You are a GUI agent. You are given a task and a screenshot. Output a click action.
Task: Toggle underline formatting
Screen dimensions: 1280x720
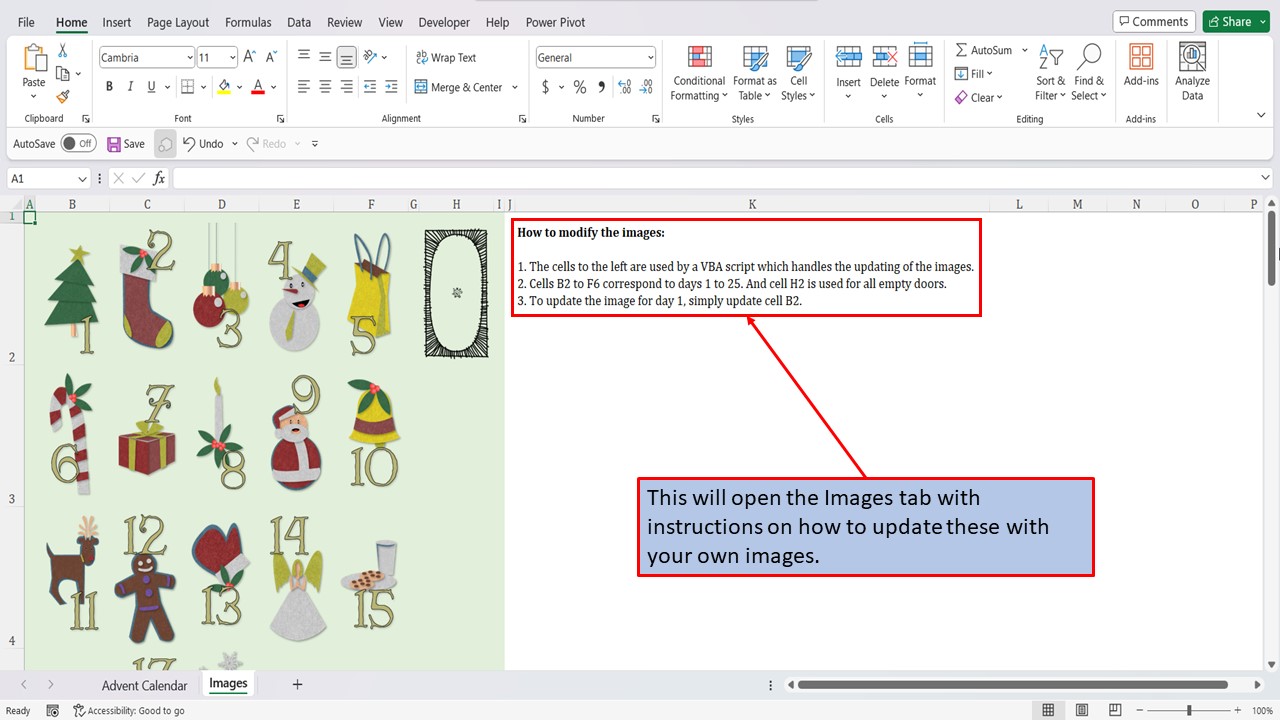(x=150, y=87)
